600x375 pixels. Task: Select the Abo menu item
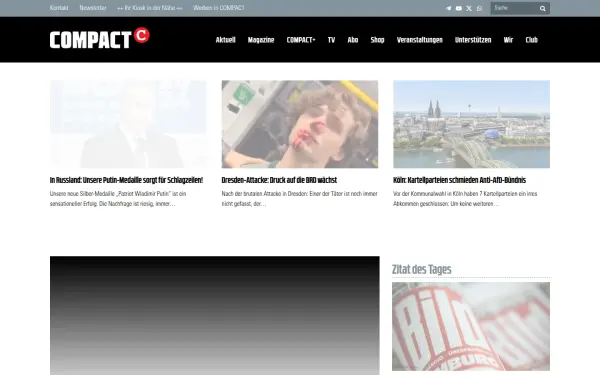[x=353, y=40]
